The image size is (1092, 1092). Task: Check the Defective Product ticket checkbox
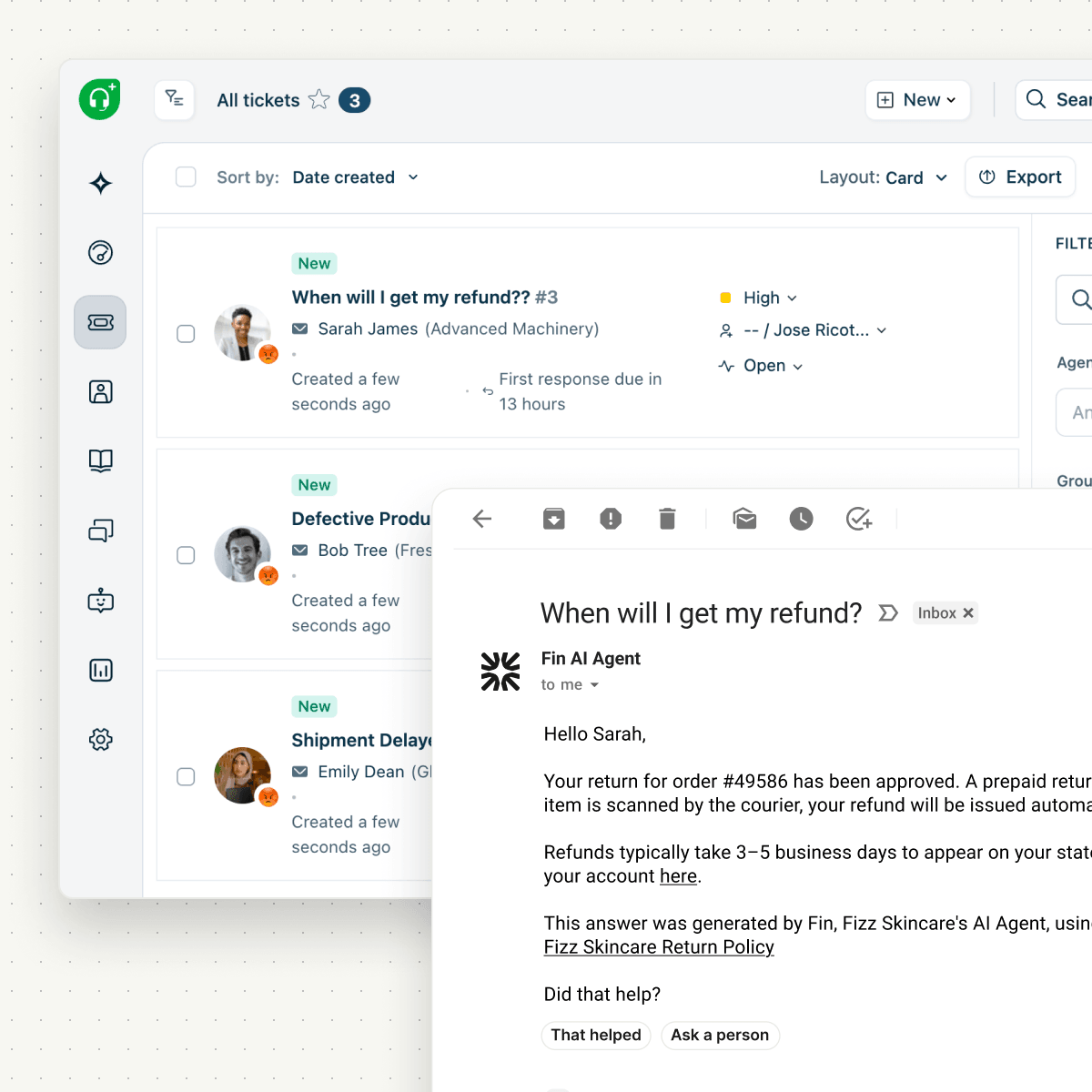click(186, 555)
